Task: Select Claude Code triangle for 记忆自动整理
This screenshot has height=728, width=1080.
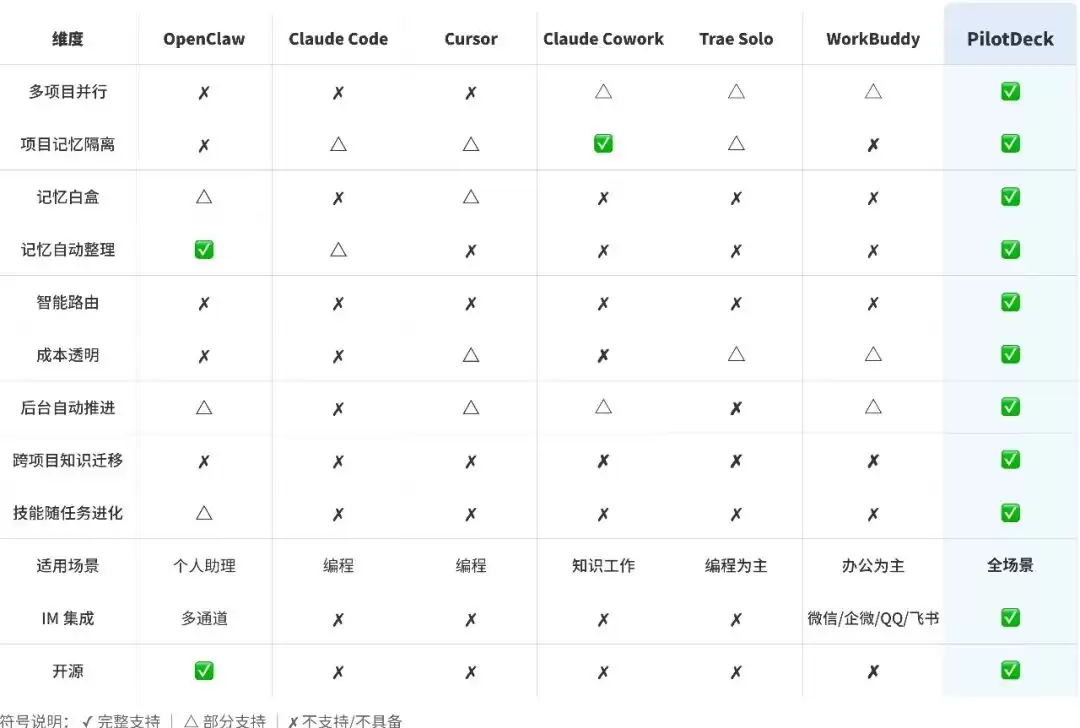Action: point(338,249)
